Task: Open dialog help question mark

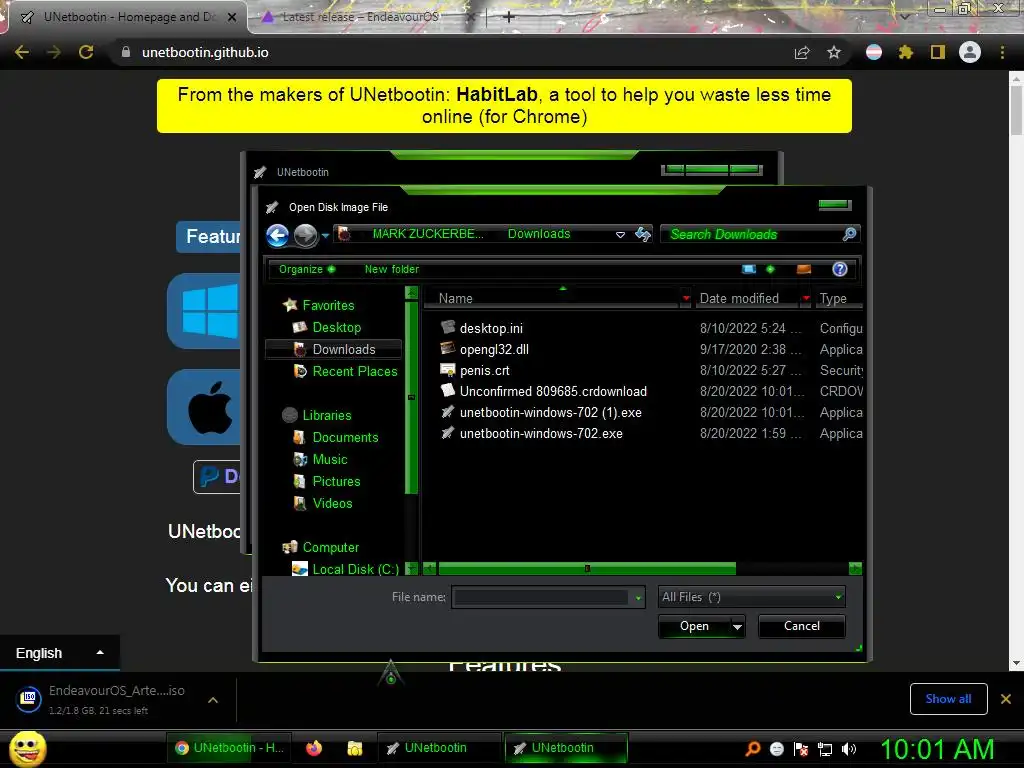Action: coord(840,269)
